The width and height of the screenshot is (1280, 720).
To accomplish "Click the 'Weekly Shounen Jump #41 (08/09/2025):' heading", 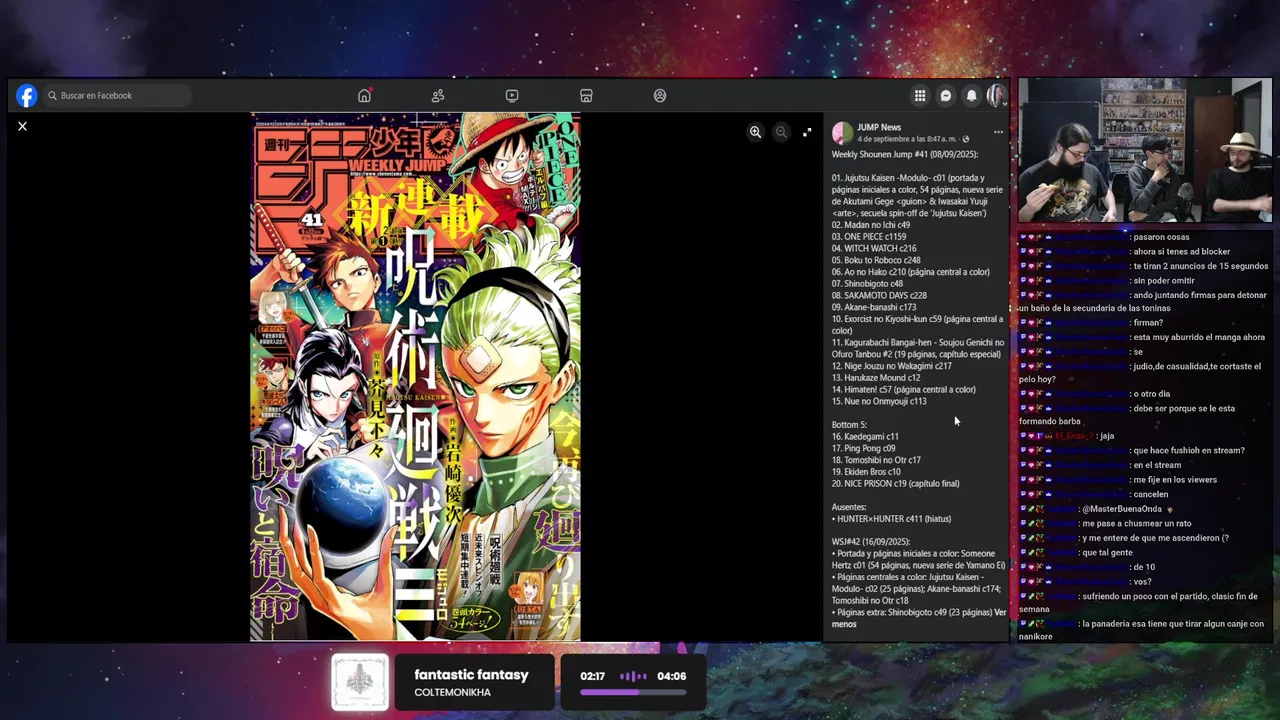I will 905,154.
